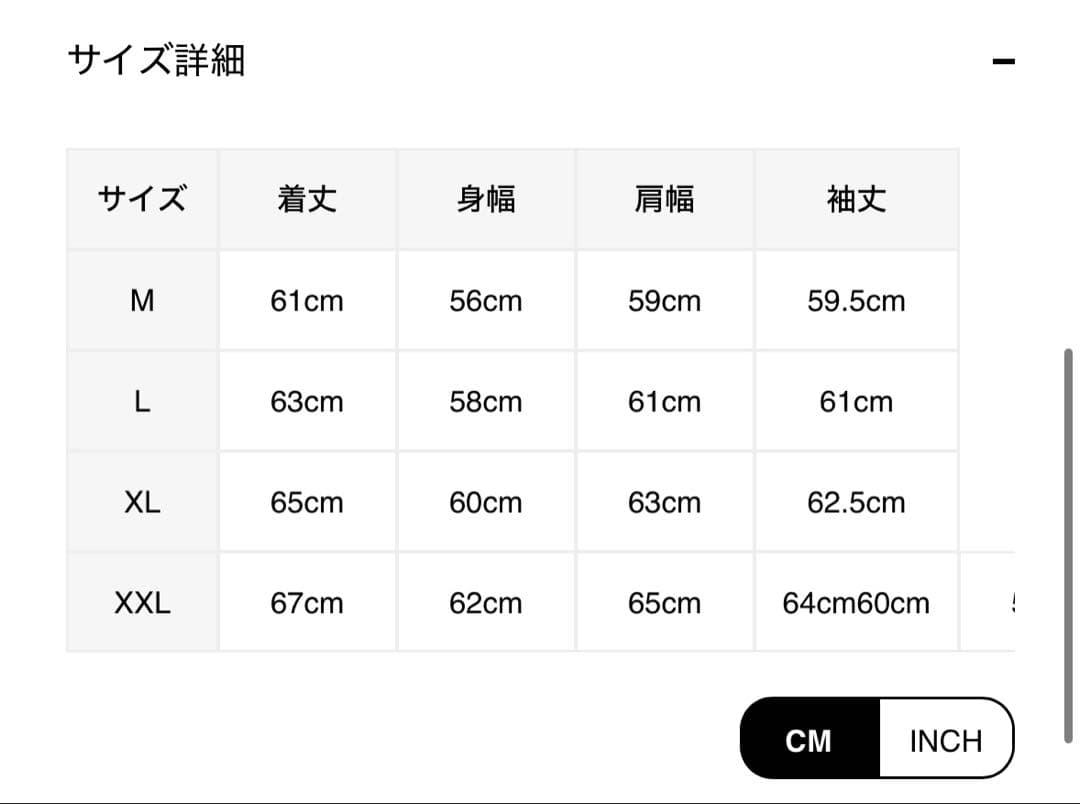The height and width of the screenshot is (804, 1080).
Task: Select the L size row label
Action: click(142, 401)
